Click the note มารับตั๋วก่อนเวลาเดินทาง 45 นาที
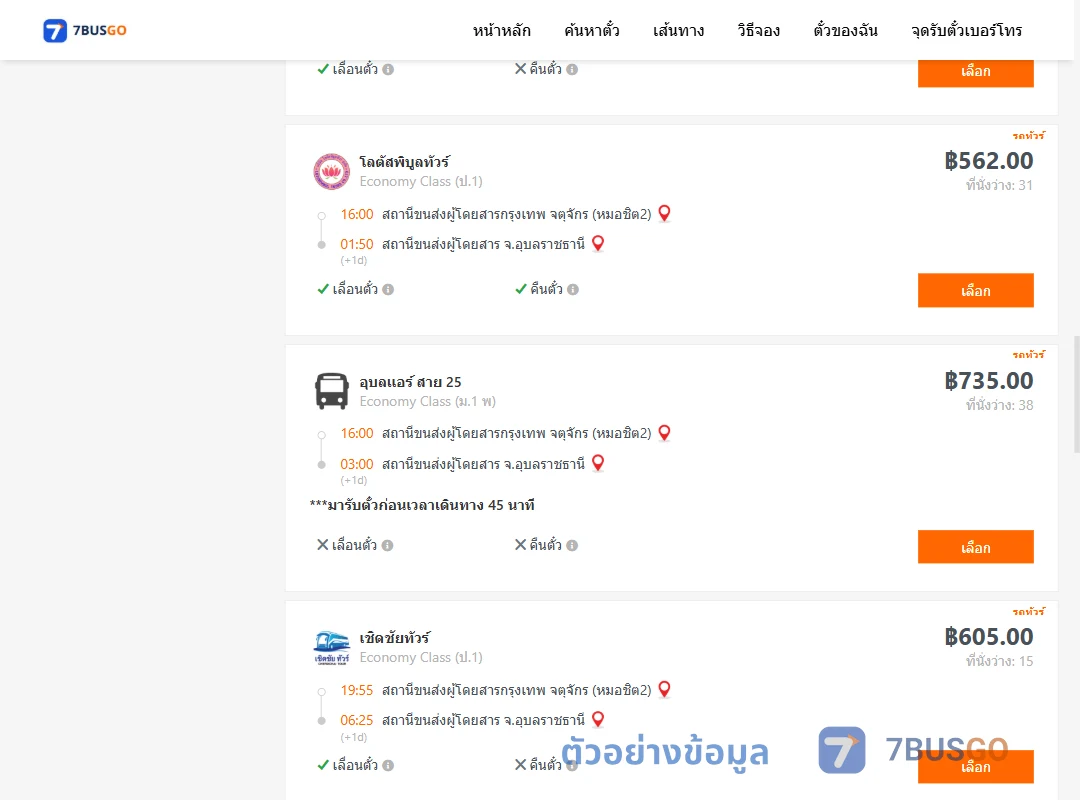The width and height of the screenshot is (1080, 800). tap(422, 505)
